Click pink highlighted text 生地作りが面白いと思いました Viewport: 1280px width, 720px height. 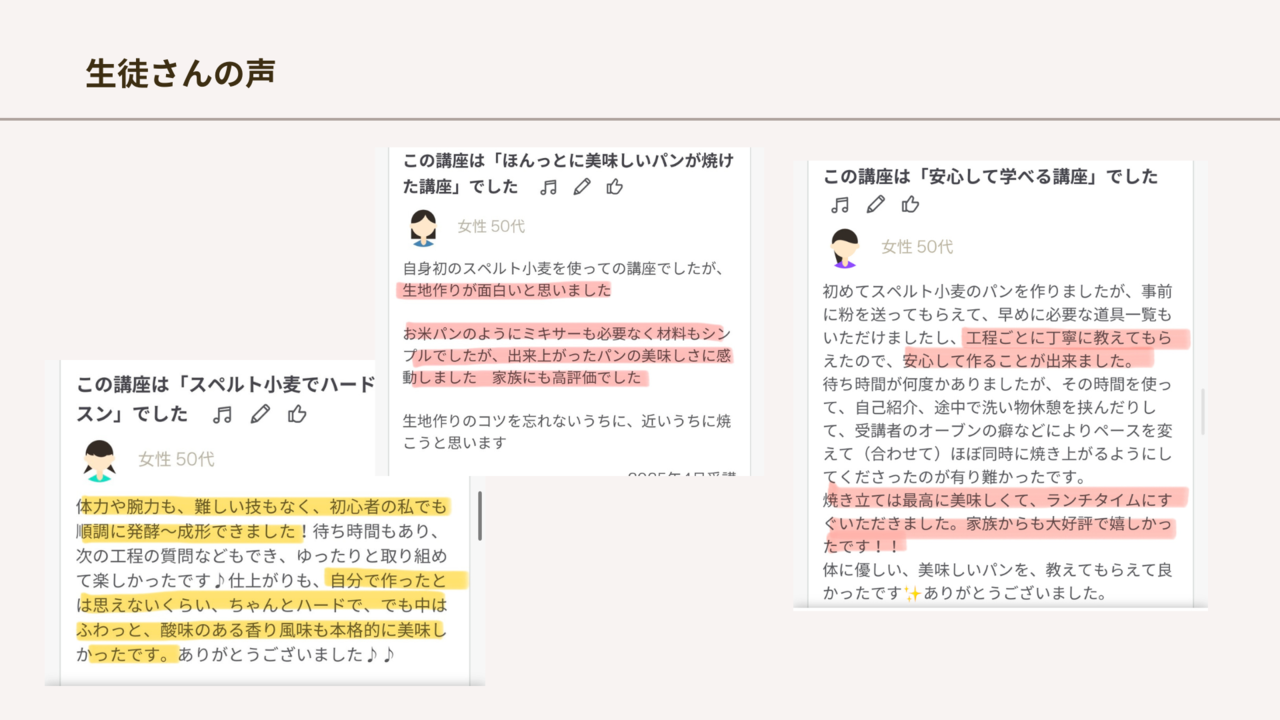tap(506, 291)
